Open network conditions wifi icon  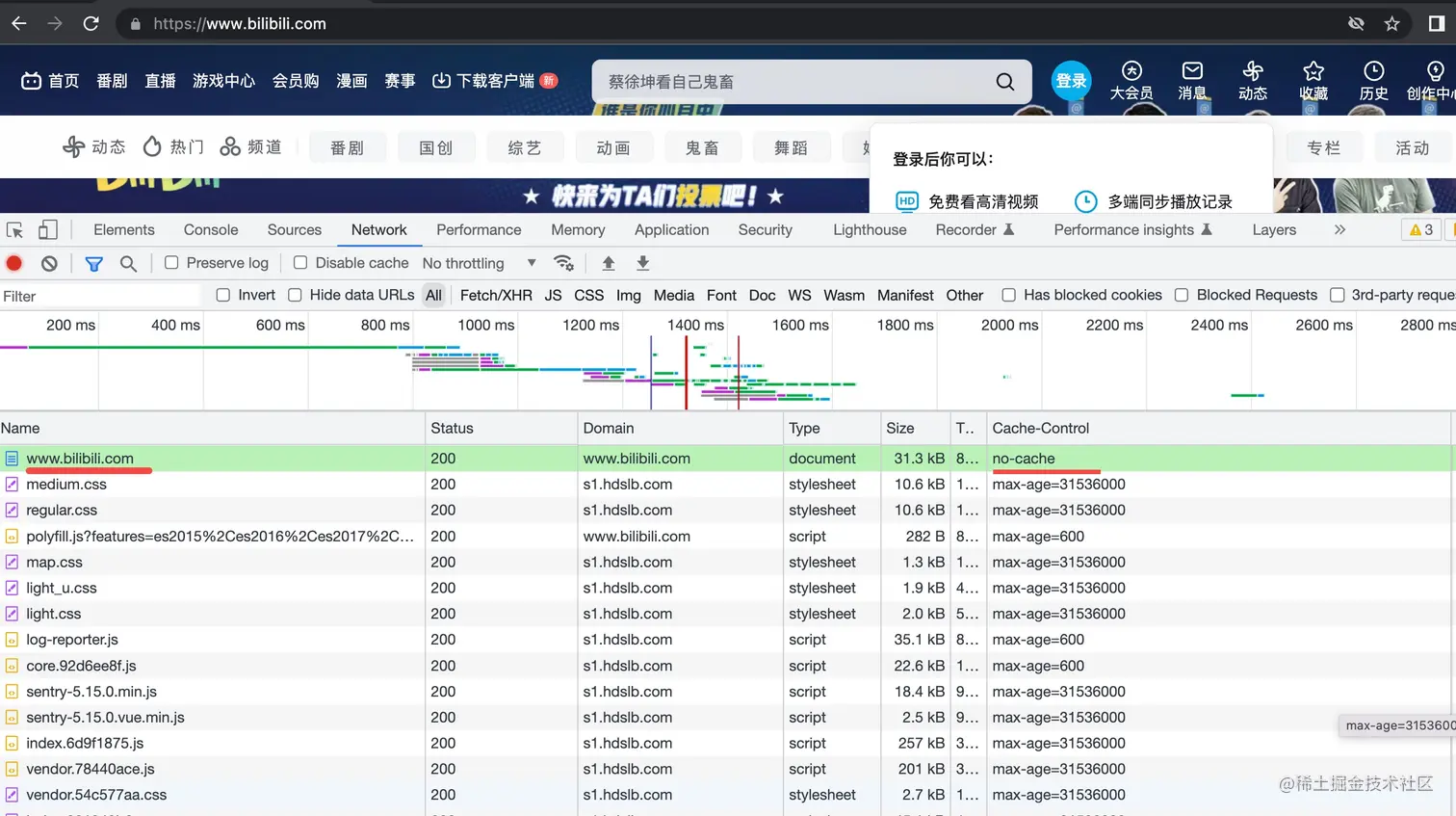564,263
